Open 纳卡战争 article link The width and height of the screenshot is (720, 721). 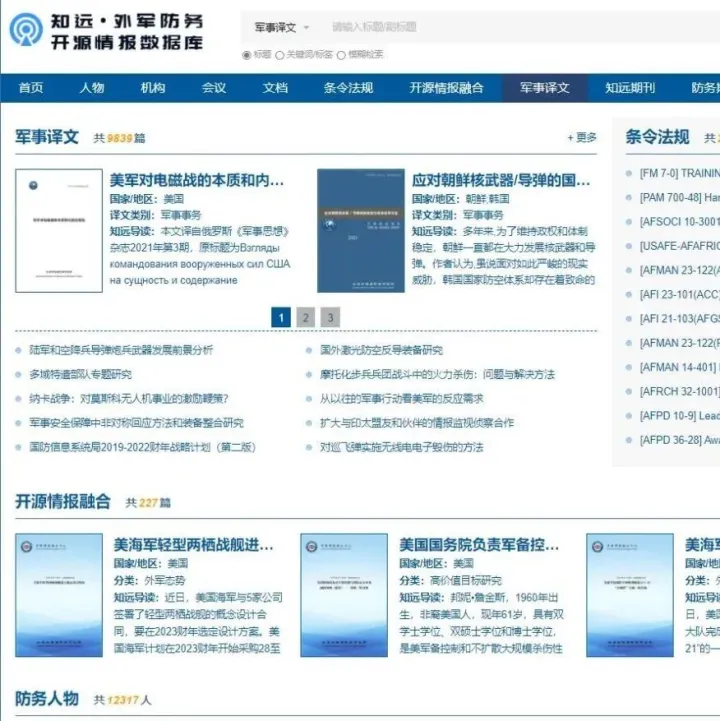tap(129, 399)
